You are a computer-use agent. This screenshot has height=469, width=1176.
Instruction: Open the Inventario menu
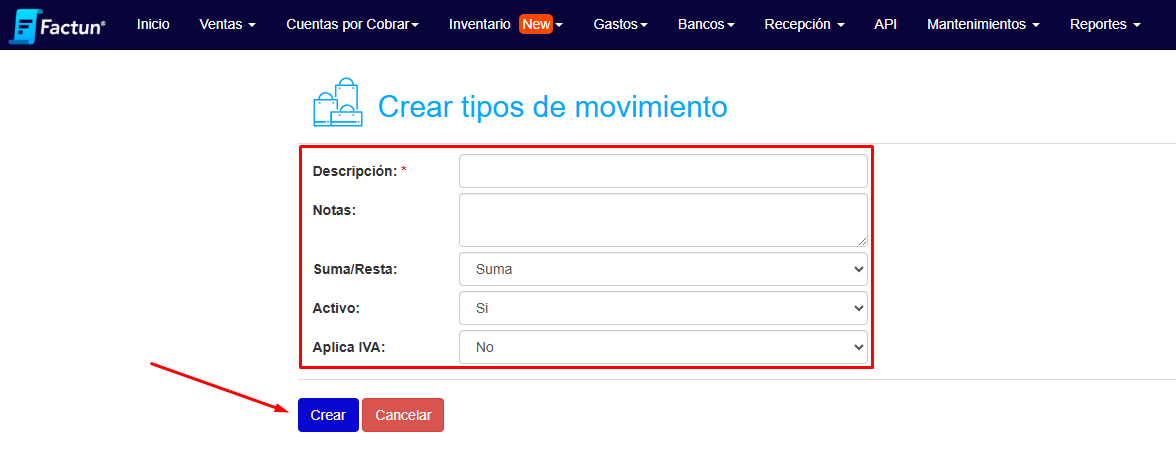pos(506,25)
